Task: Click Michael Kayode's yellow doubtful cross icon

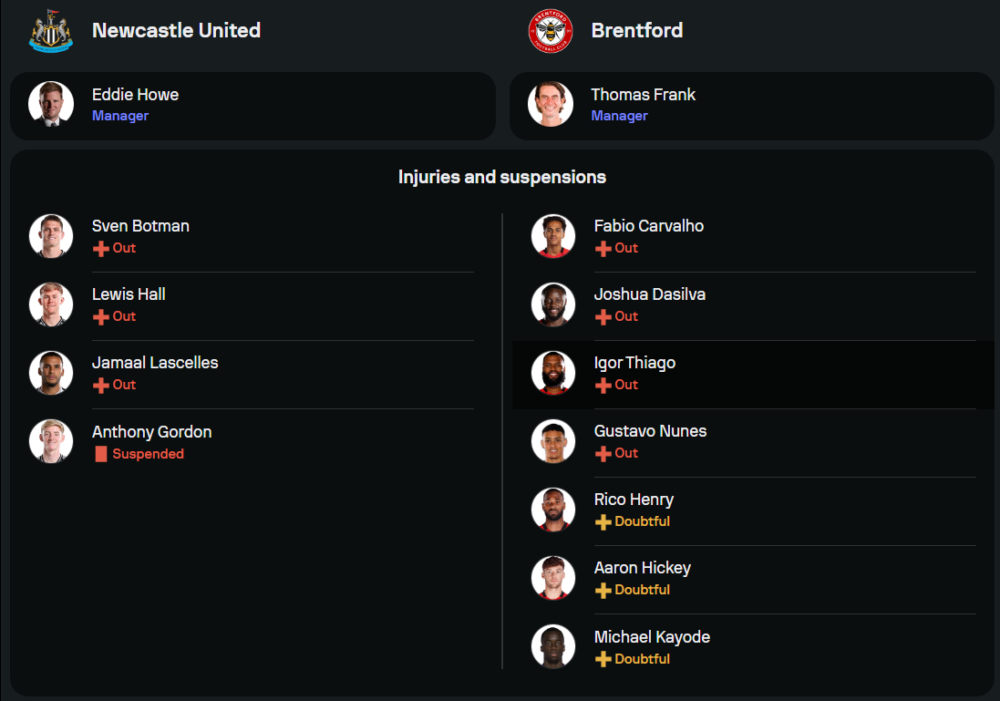Action: 603,659
